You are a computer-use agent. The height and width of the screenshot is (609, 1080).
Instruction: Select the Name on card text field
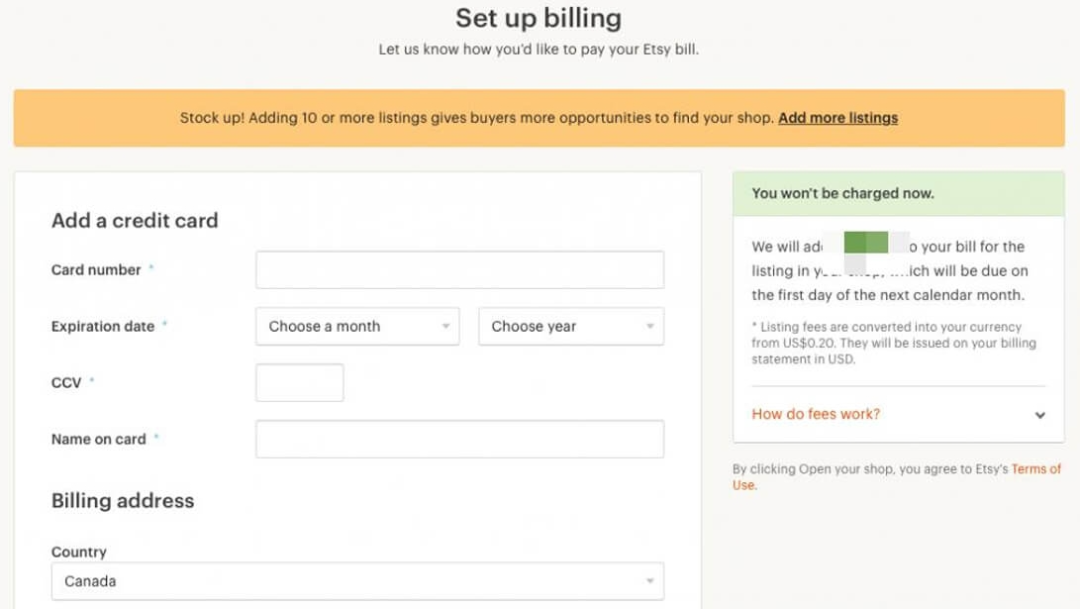[459, 439]
